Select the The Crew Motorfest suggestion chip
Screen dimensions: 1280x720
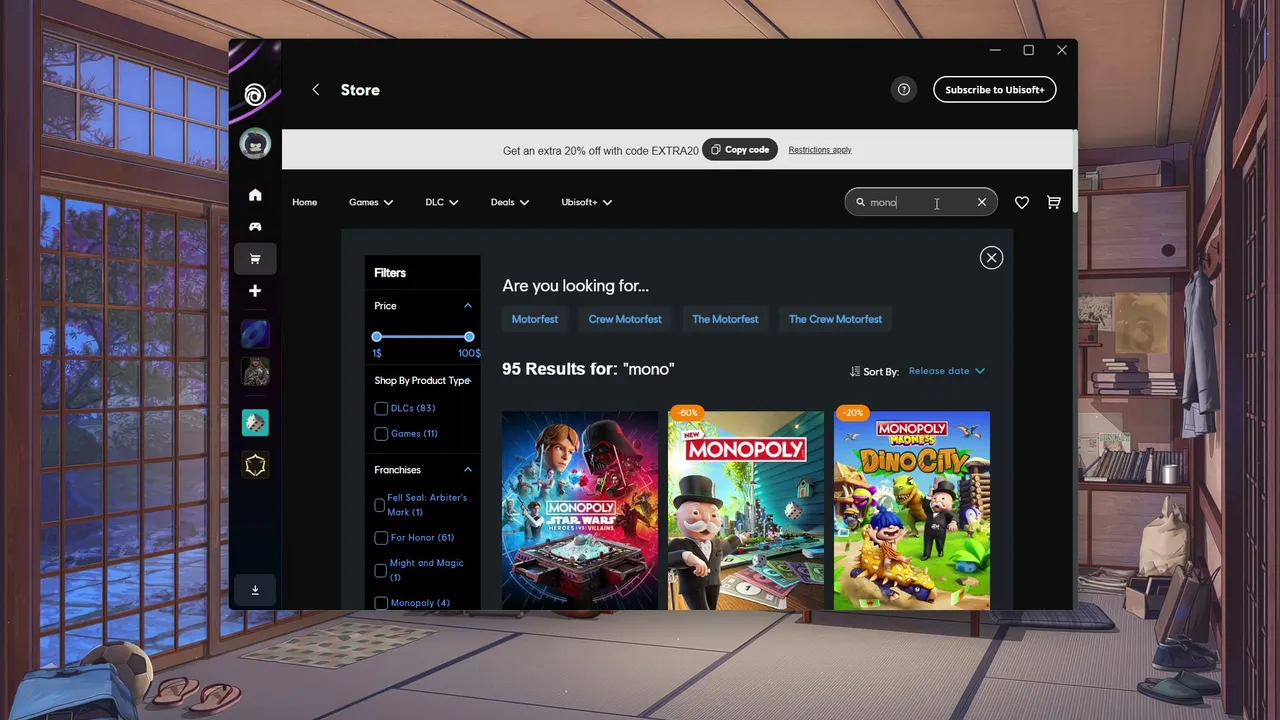point(835,319)
